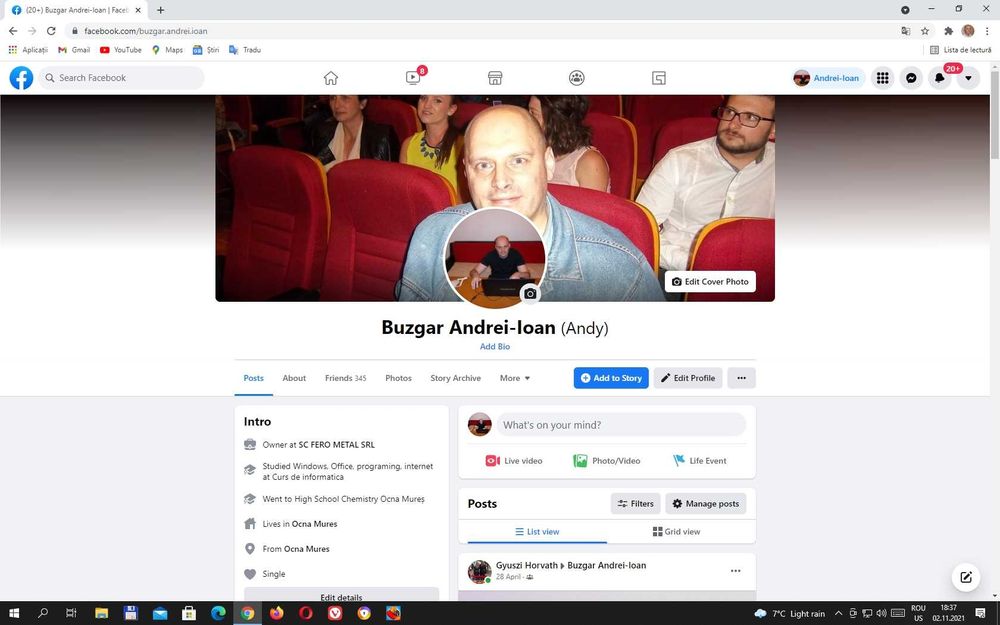Viewport: 1000px width, 625px height.
Task: Open Lista de lectură reading list
Action: [x=960, y=50]
